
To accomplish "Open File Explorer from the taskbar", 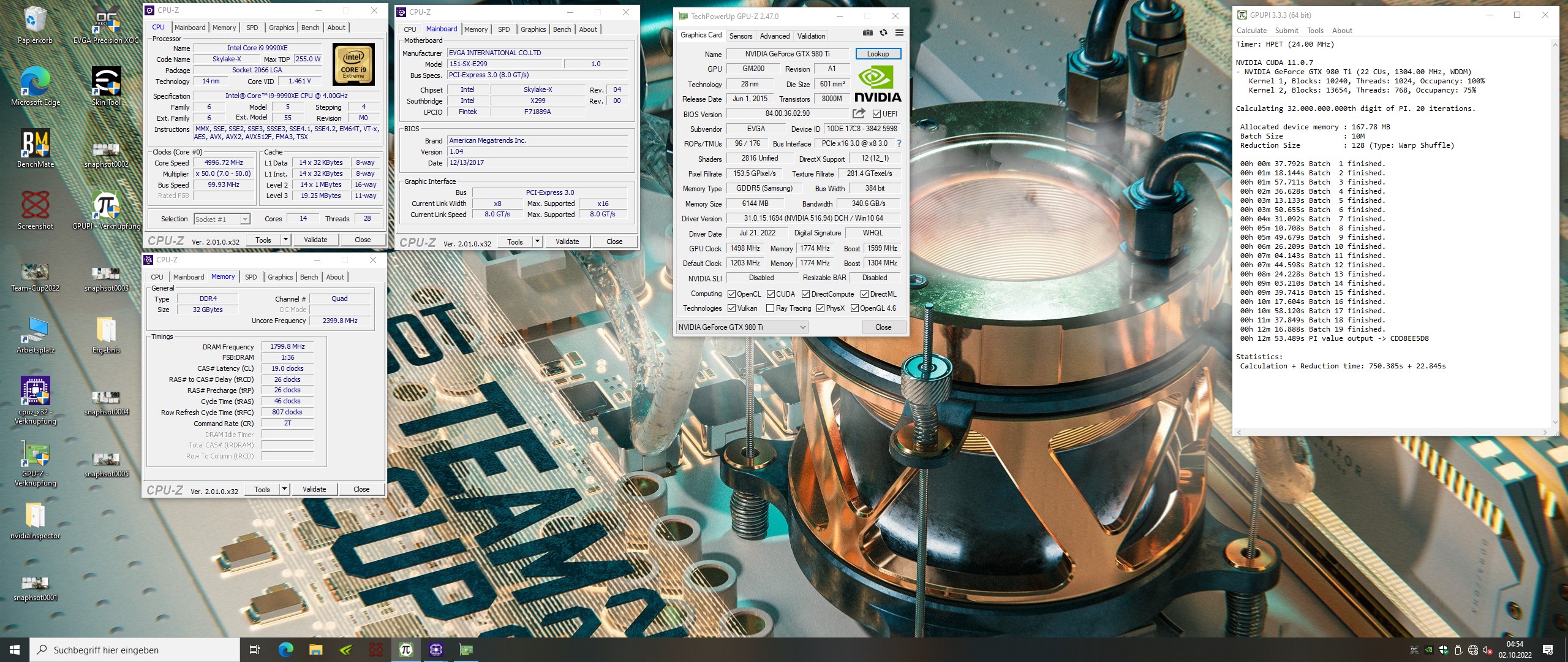I will (x=315, y=650).
